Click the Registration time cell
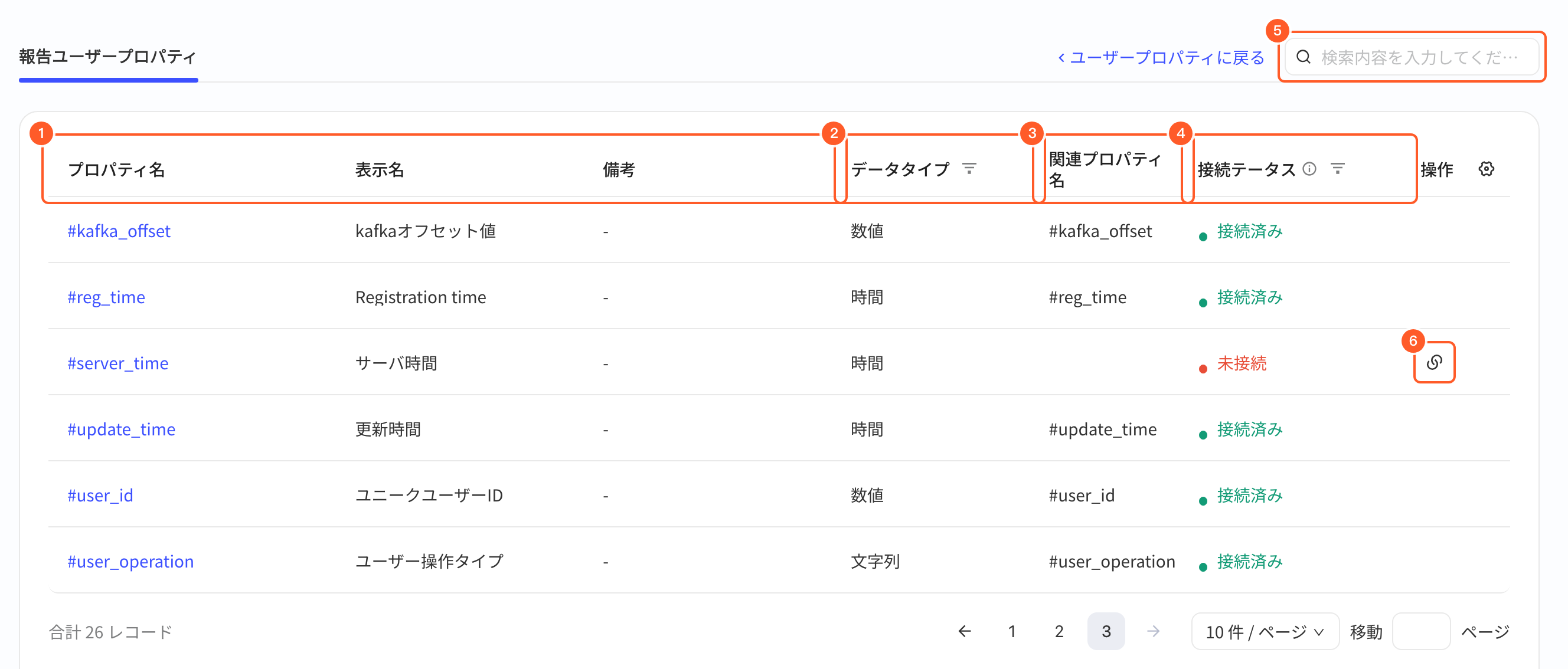 click(x=420, y=297)
